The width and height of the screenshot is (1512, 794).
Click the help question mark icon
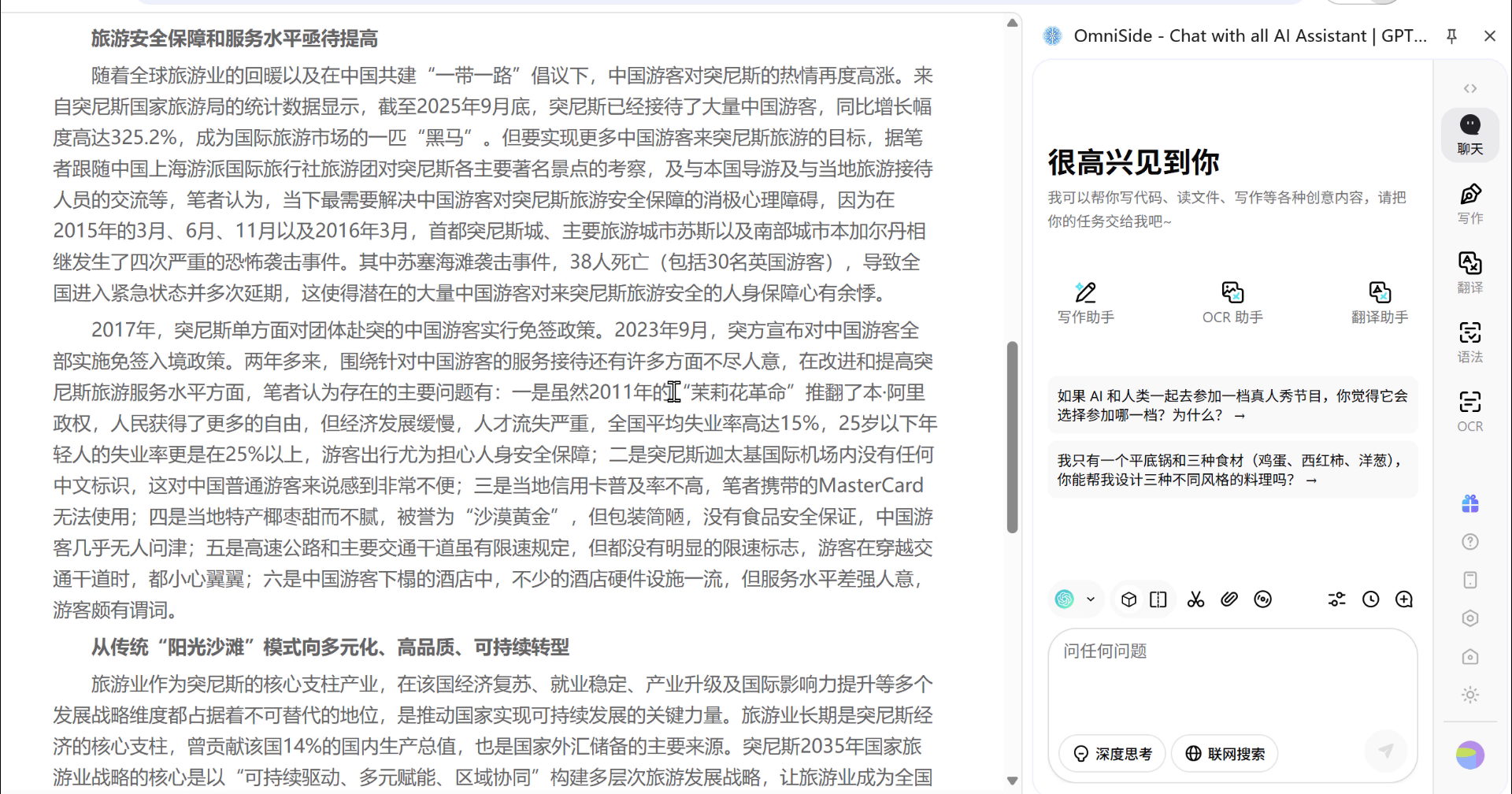pos(1469,542)
